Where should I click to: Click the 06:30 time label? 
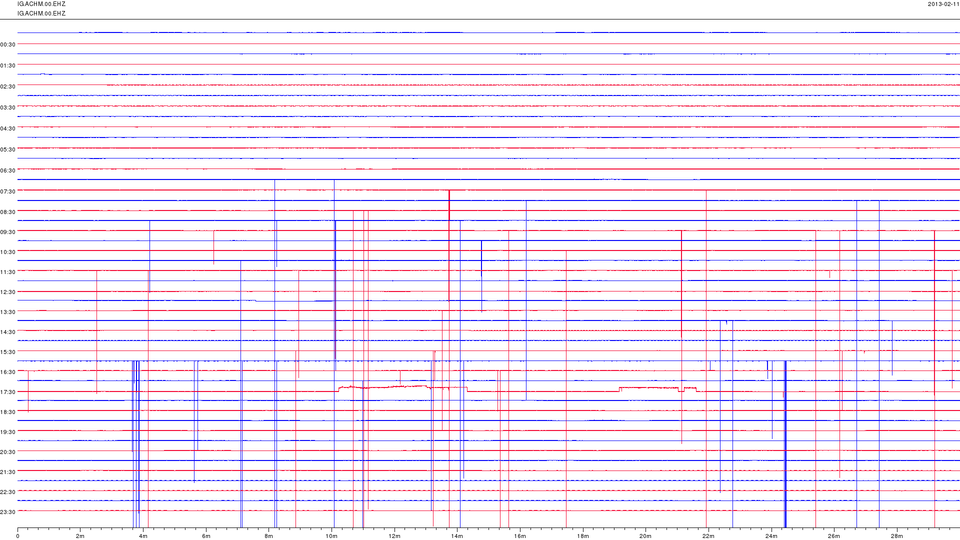7,170
